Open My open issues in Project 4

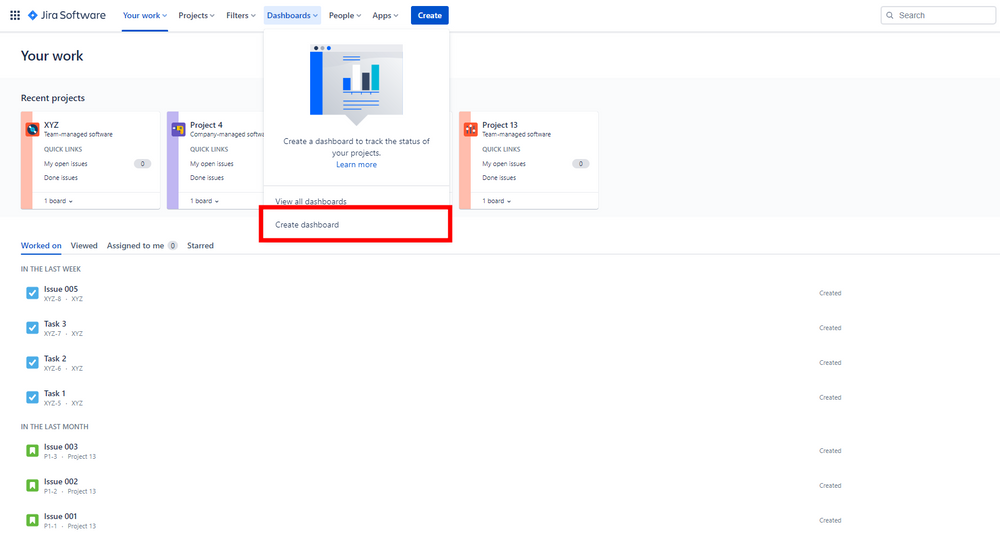pos(212,164)
